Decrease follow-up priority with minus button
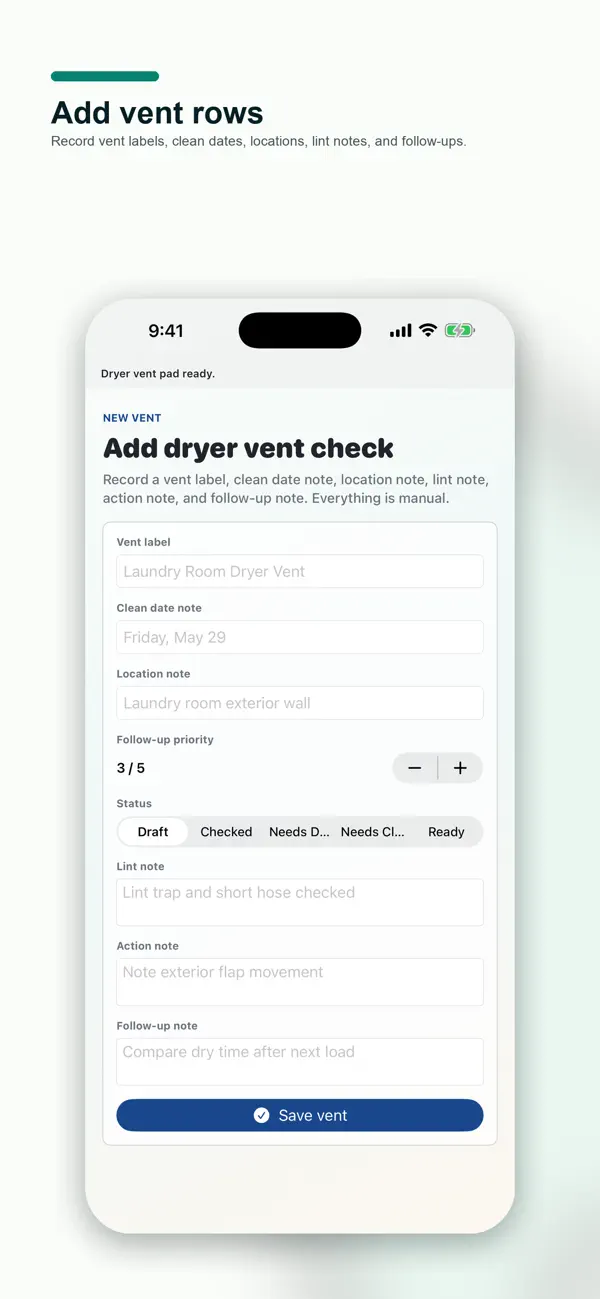Image resolution: width=600 pixels, height=1299 pixels. coord(415,768)
